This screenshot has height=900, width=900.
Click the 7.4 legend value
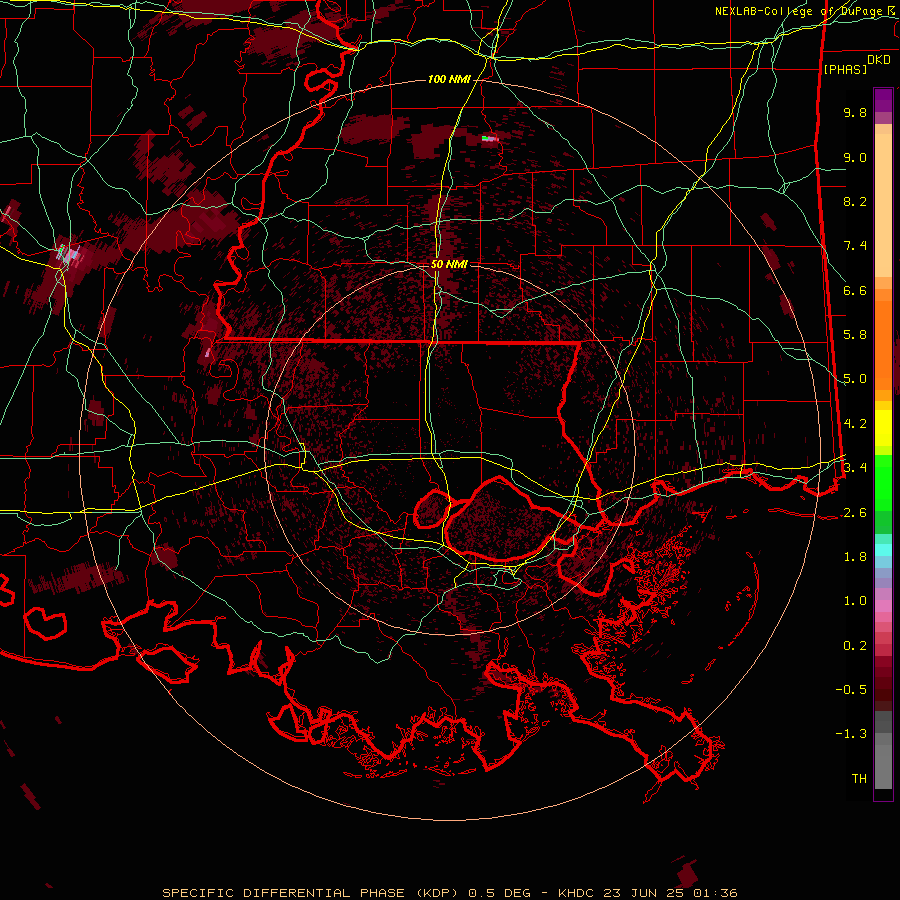(x=855, y=246)
